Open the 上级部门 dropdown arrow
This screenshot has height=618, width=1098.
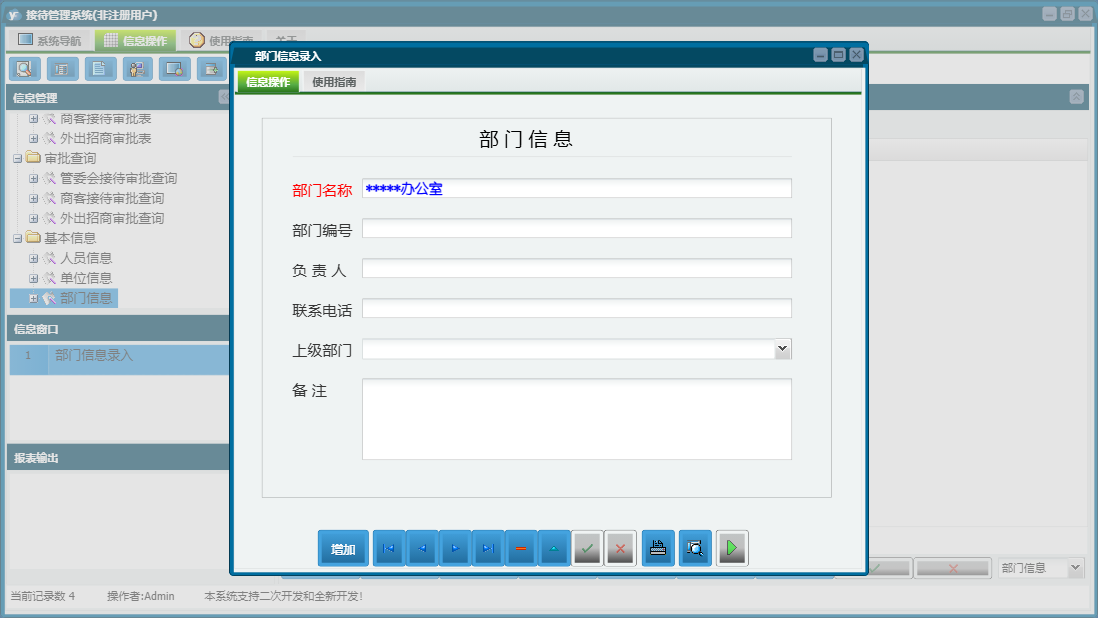[782, 349]
